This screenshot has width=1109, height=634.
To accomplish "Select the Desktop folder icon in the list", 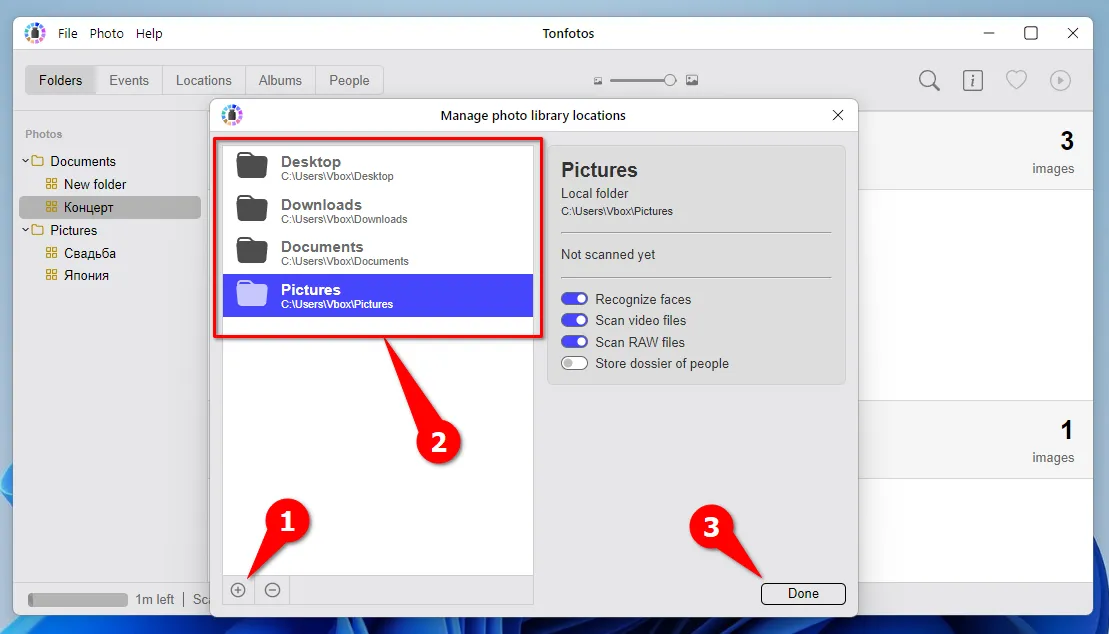I will tap(252, 166).
